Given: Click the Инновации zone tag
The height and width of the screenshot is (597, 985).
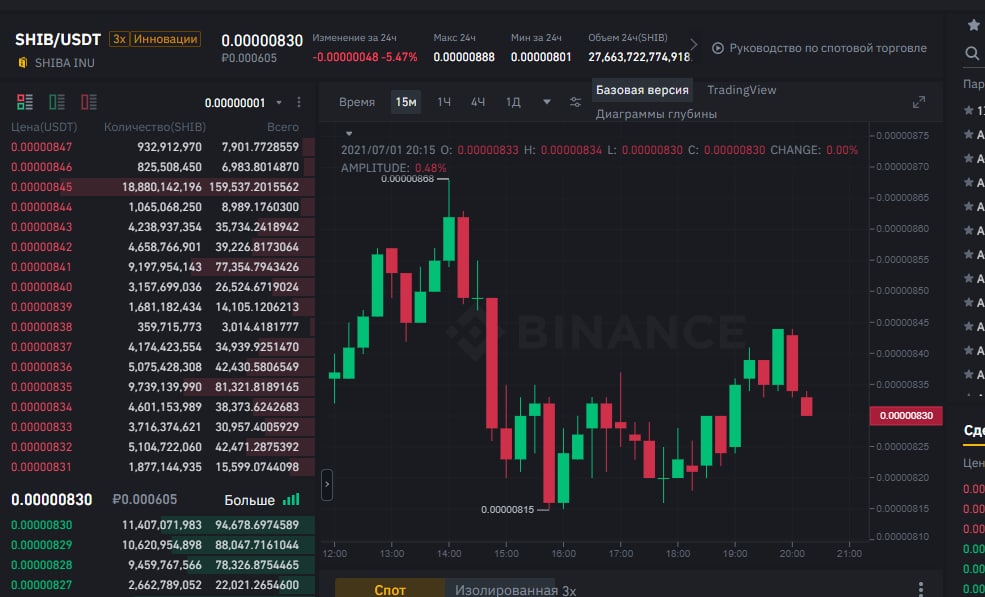Looking at the screenshot, I should [166, 39].
